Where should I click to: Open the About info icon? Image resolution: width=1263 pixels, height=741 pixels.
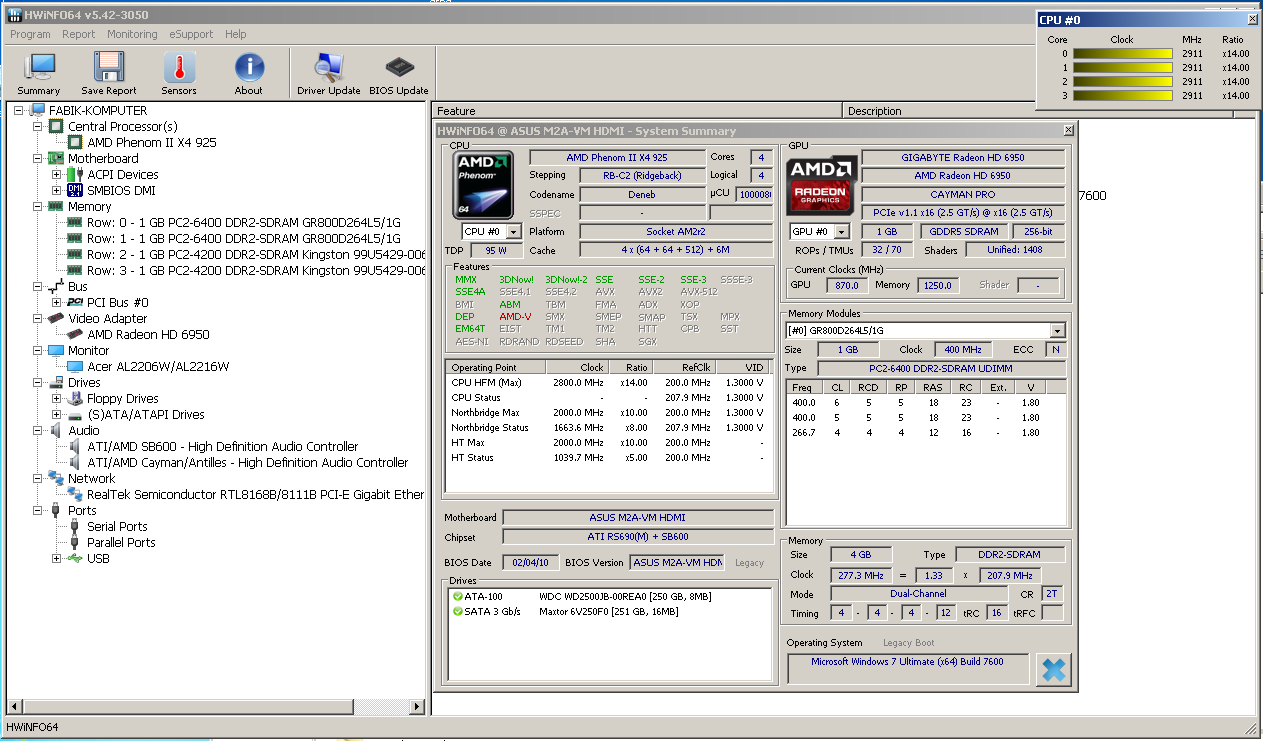249,74
